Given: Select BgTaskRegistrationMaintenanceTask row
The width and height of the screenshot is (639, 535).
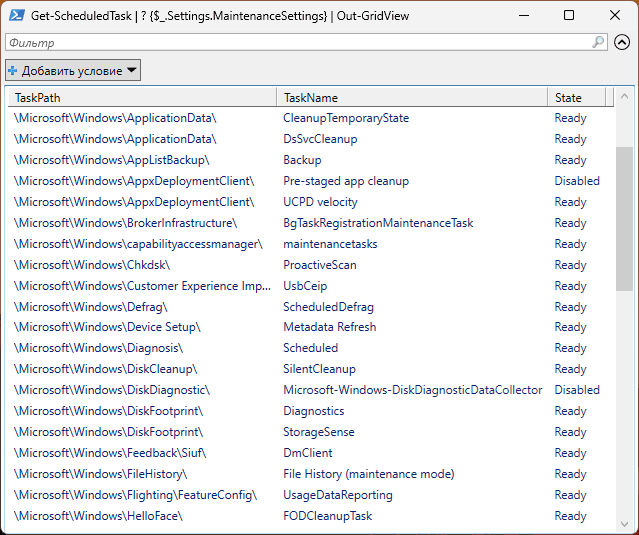Looking at the screenshot, I should pos(311,223).
